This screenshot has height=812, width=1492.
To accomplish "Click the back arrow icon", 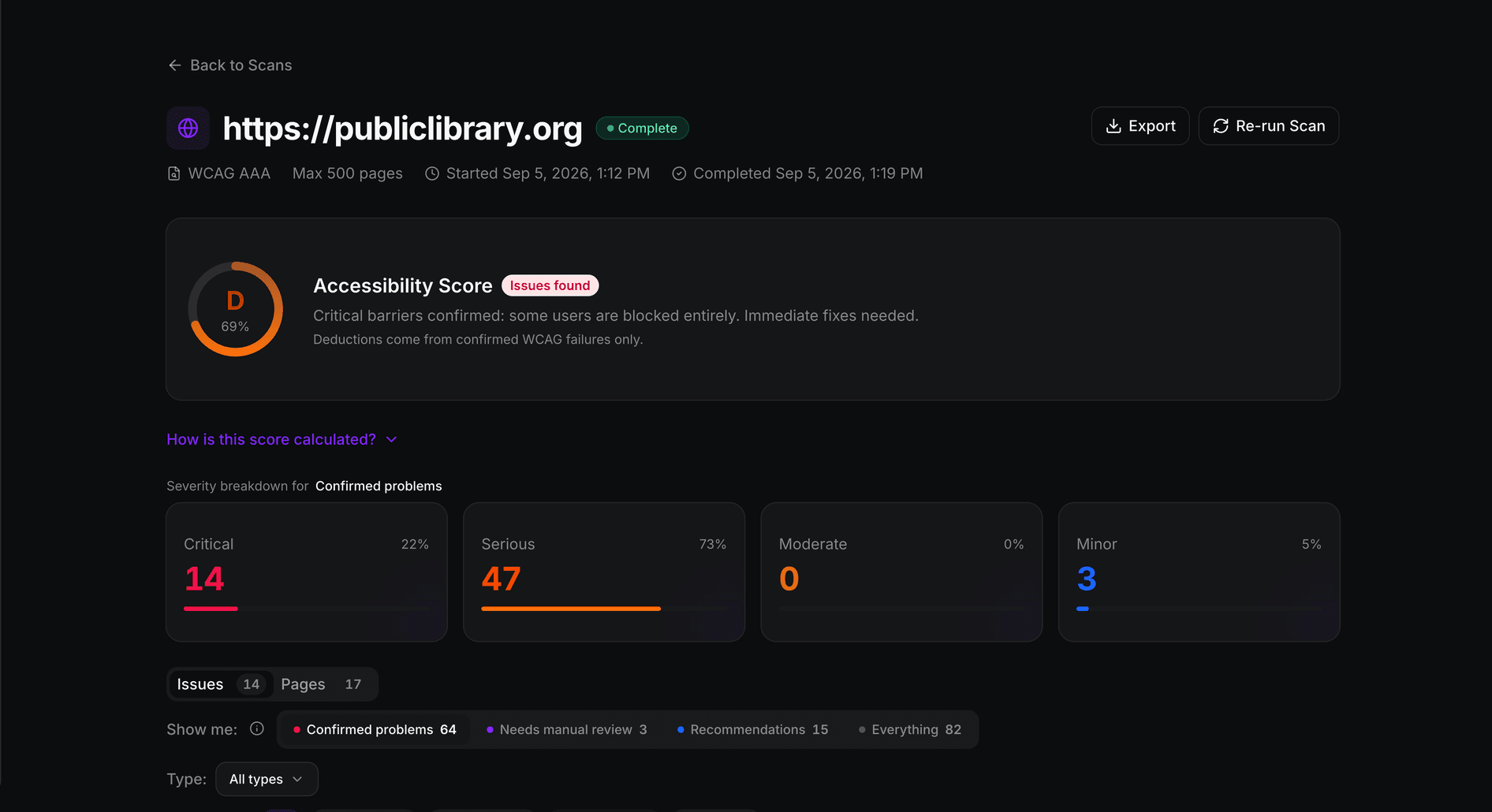I will 174,65.
